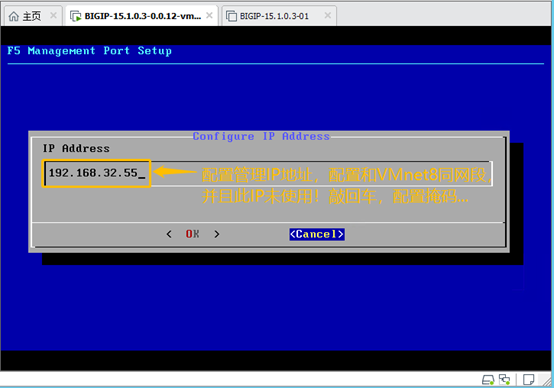Click the running VM icon on the BIGIP-15.1.0.3-0.0.12 tab

[x=75, y=16]
